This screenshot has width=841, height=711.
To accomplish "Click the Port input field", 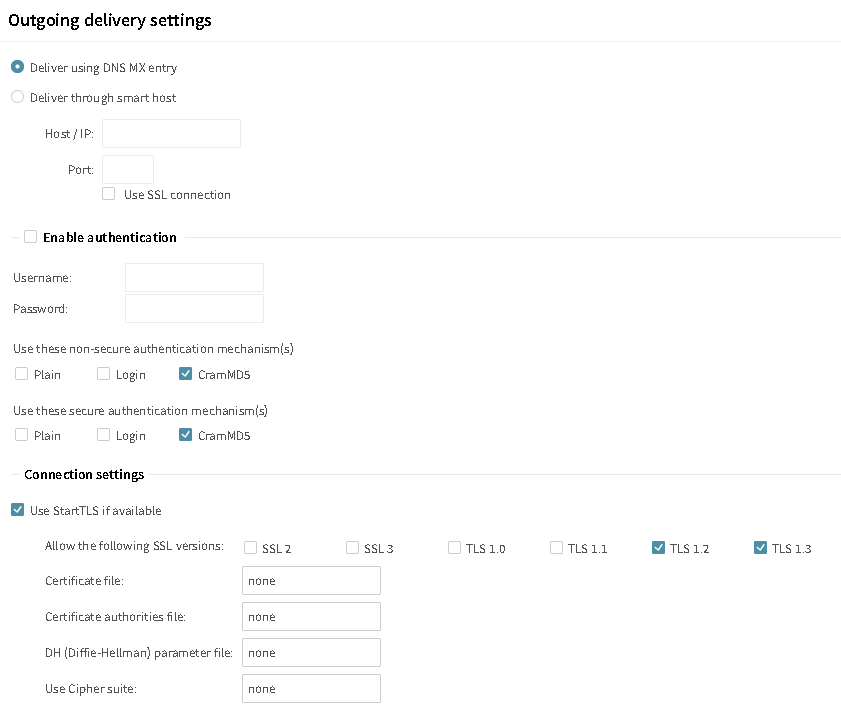I will point(128,169).
